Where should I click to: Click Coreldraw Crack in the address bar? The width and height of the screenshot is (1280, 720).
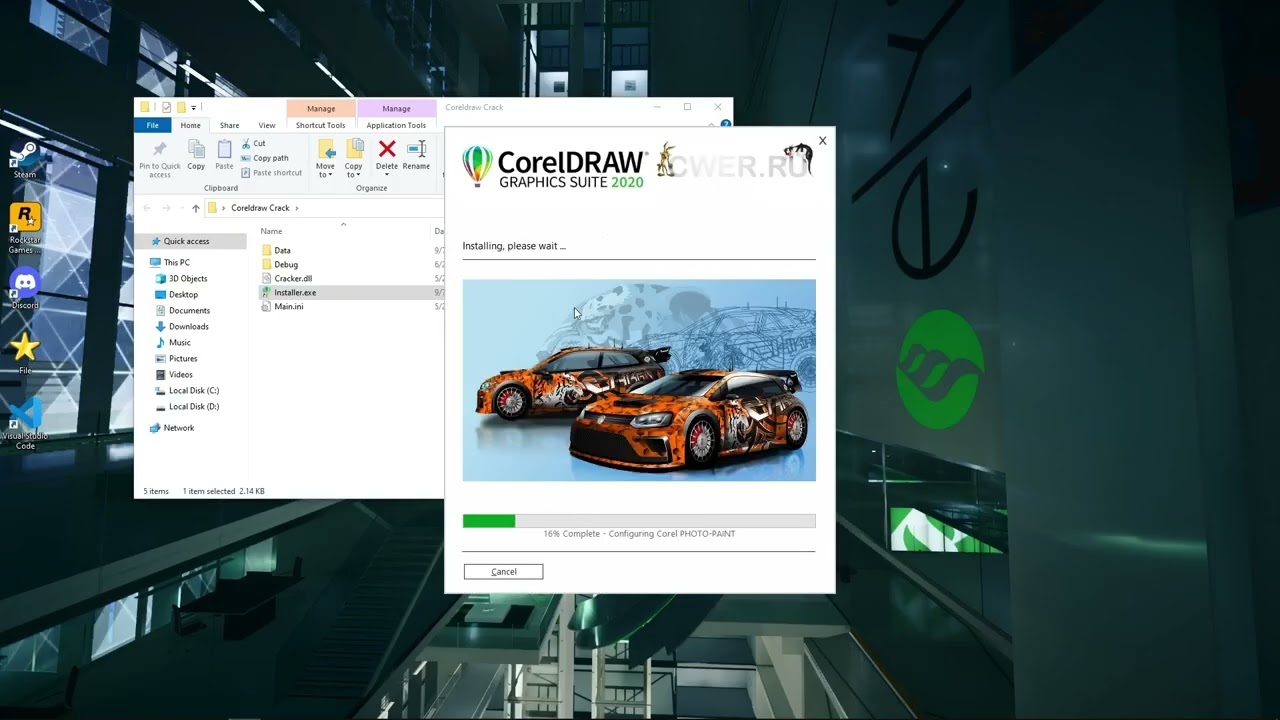[x=260, y=208]
